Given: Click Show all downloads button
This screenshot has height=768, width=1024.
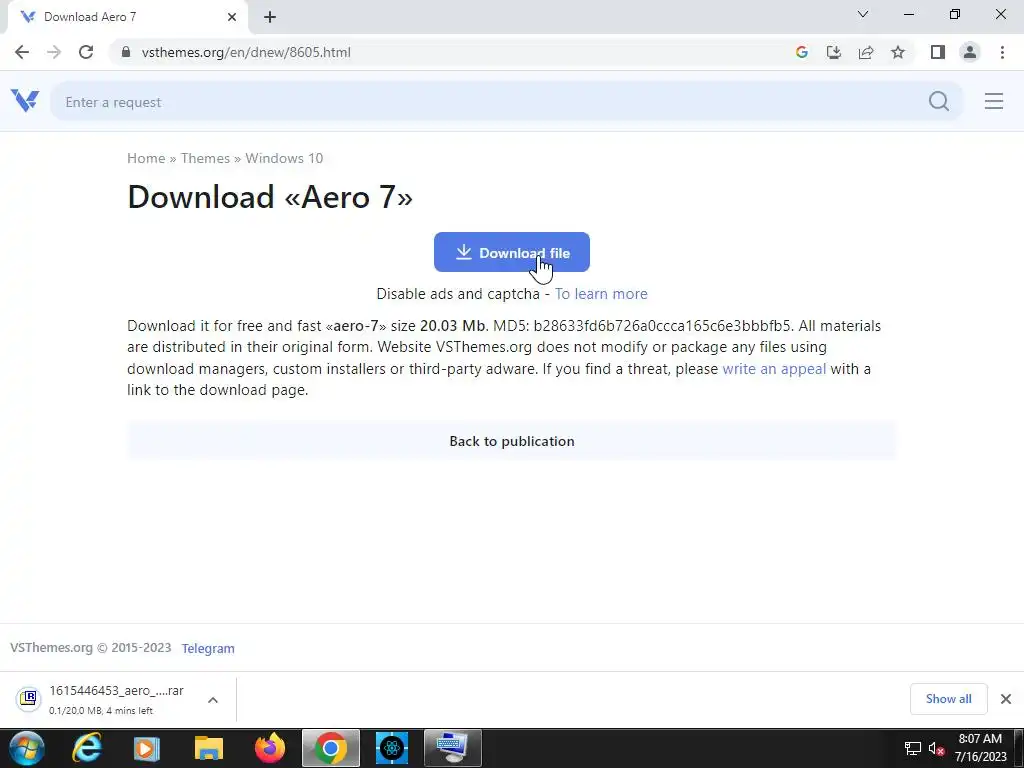Looking at the screenshot, I should coord(948,699).
